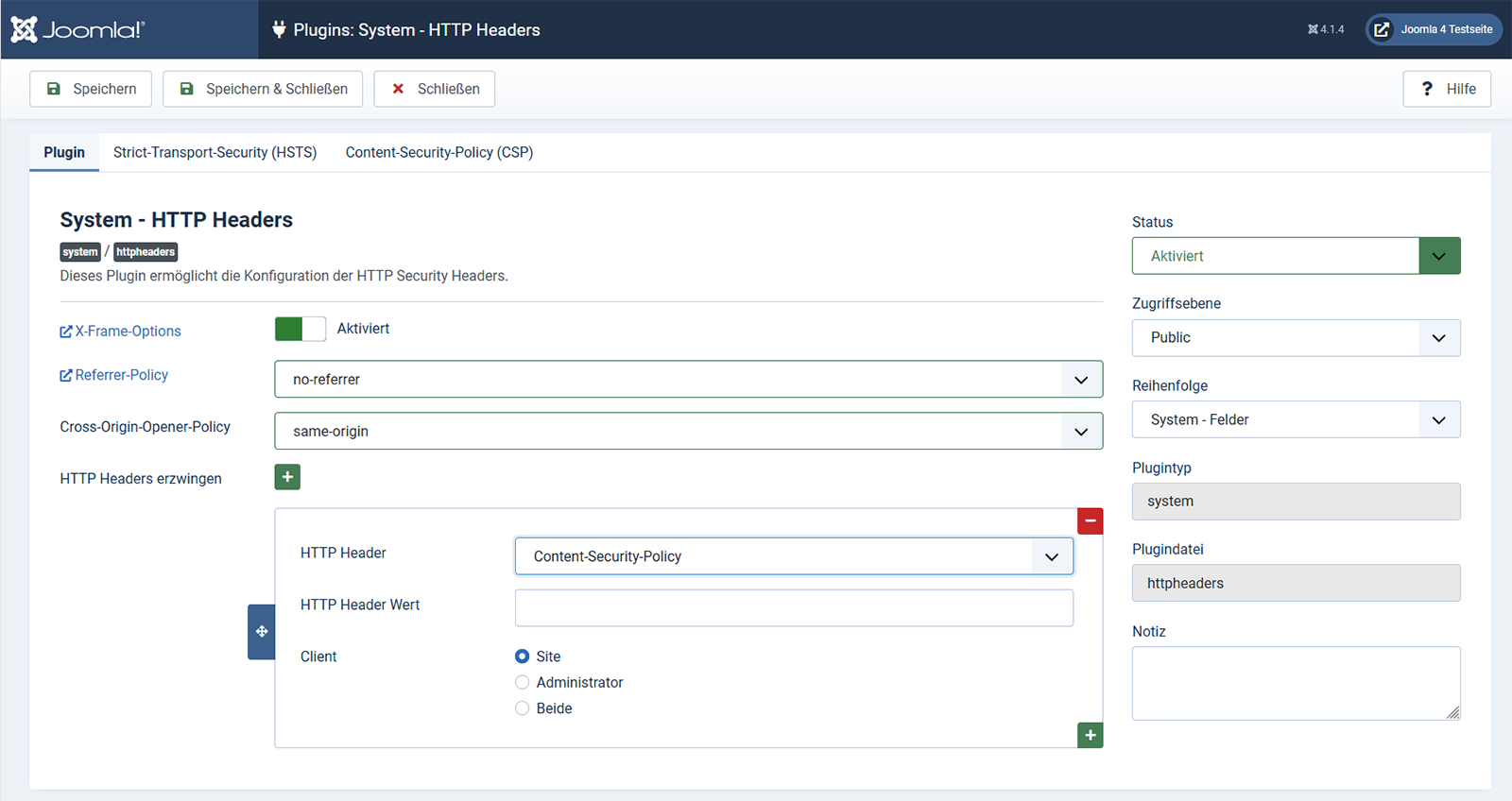Click green plus beside HTTP Headers erzwingen
The height and width of the screenshot is (801, 1512).
(x=287, y=477)
